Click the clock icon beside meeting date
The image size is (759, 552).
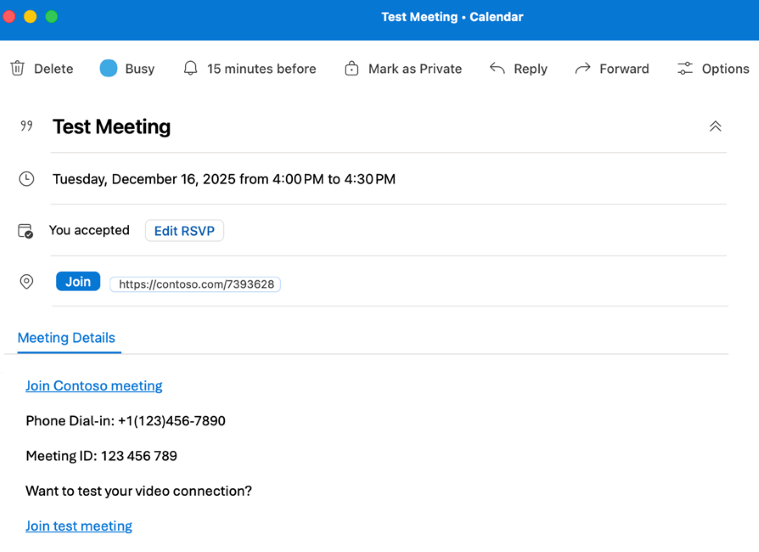click(x=26, y=179)
